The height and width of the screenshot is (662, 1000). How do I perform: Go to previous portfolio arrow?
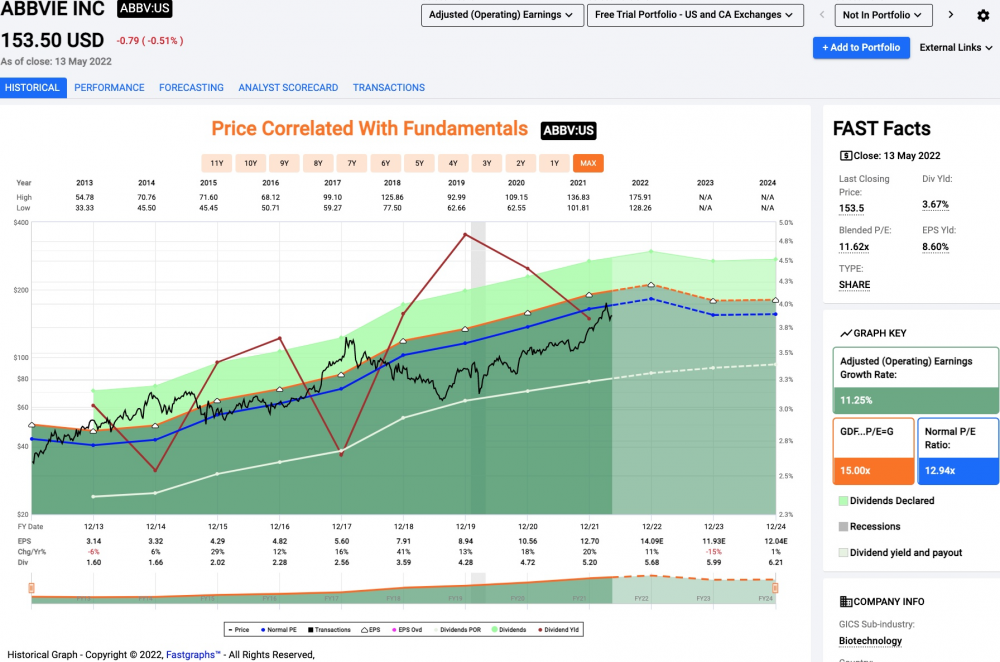click(821, 15)
